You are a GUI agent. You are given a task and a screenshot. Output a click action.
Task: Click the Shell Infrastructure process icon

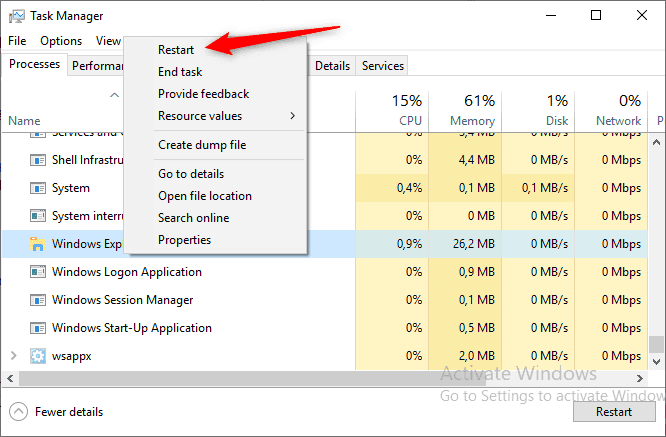point(38,160)
